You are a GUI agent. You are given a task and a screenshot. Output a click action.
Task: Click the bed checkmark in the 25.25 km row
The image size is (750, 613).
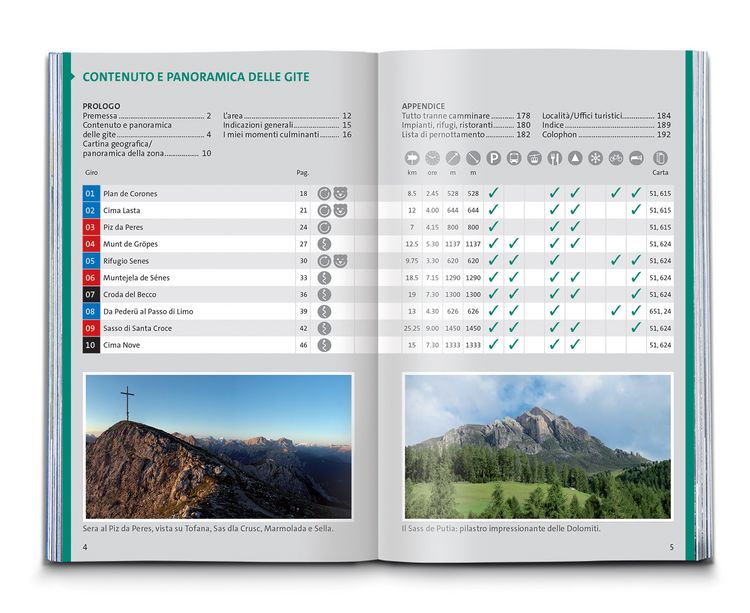coord(636,328)
